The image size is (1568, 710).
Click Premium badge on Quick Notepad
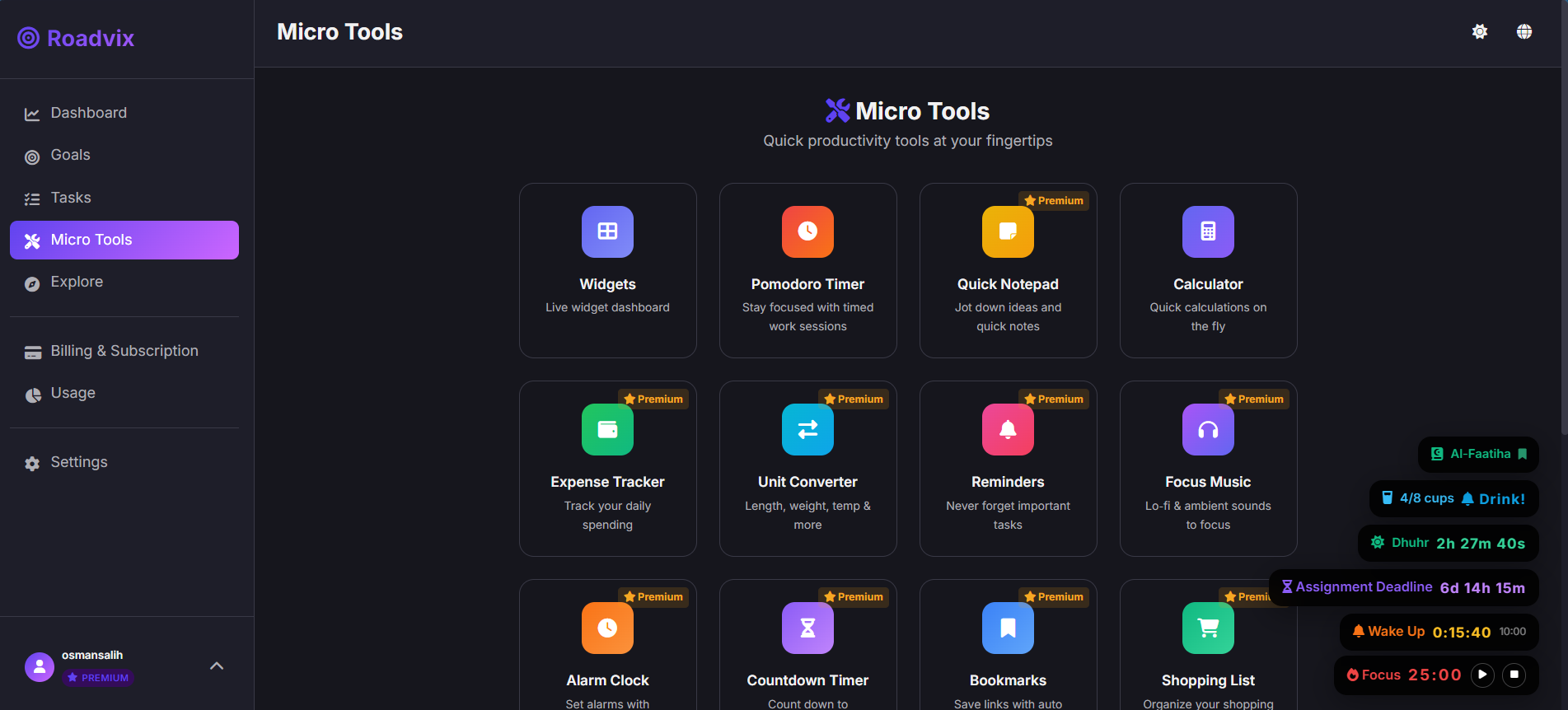[1054, 200]
